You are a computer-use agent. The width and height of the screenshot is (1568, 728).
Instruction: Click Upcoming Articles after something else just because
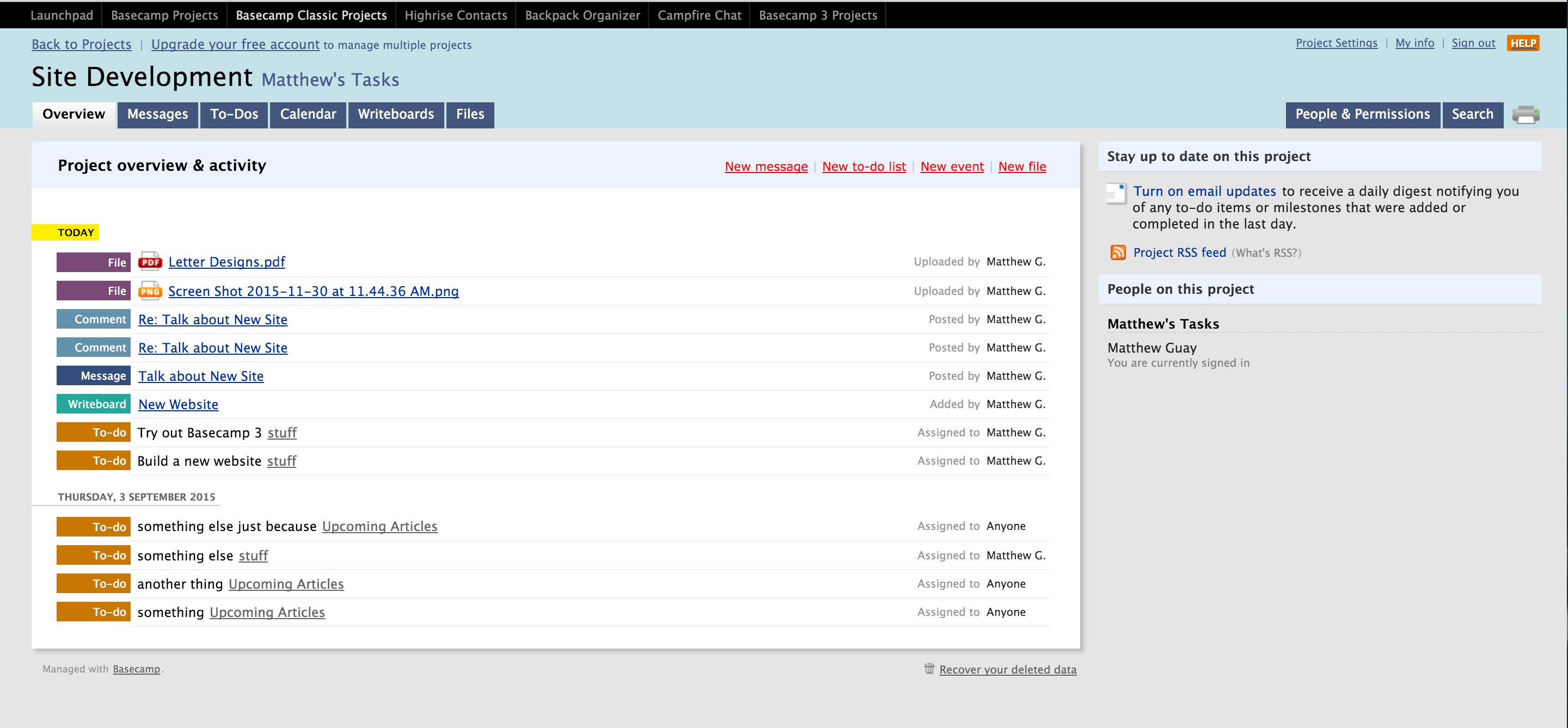tap(380, 527)
